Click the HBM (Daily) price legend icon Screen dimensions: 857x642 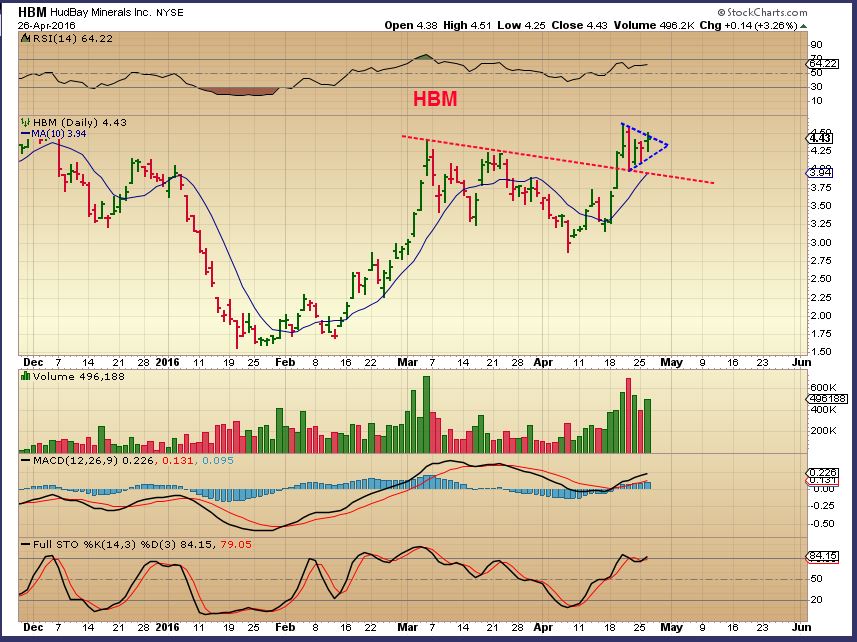tap(25, 122)
